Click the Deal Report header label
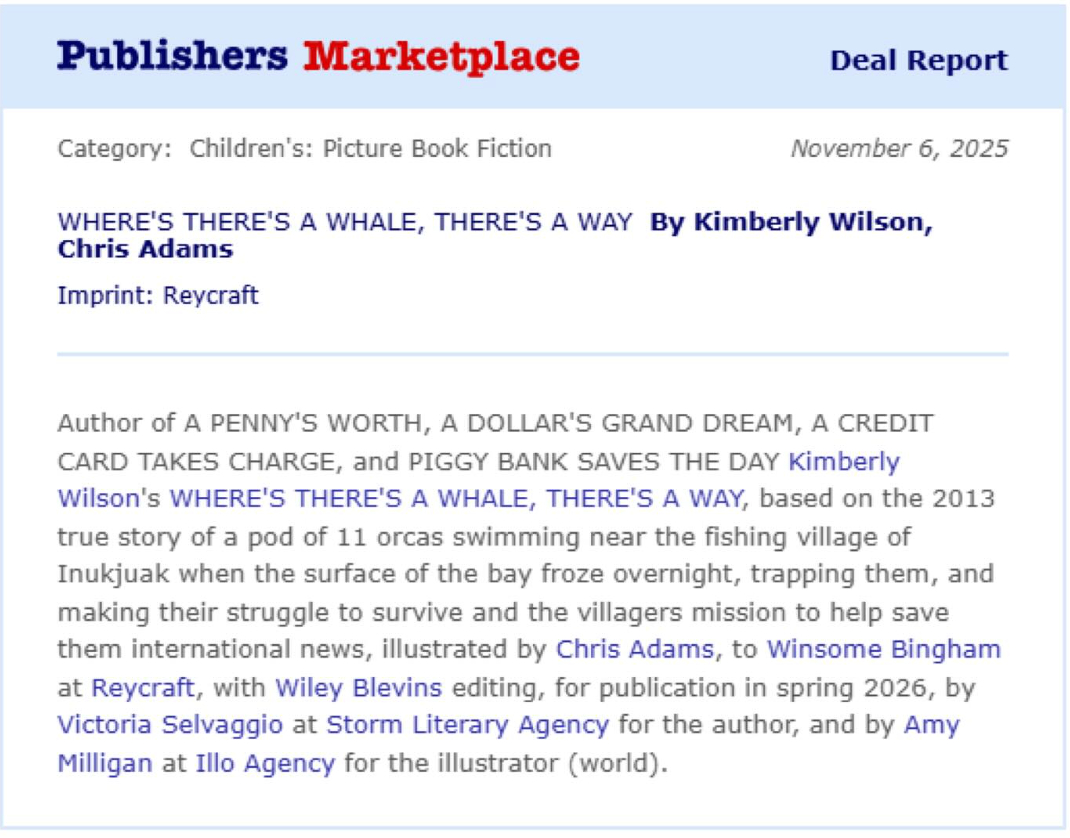1070x838 pixels. 918,60
